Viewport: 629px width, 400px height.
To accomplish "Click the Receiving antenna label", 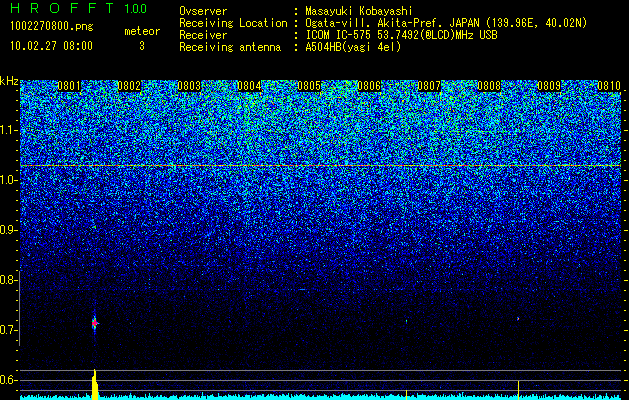I will [230, 47].
